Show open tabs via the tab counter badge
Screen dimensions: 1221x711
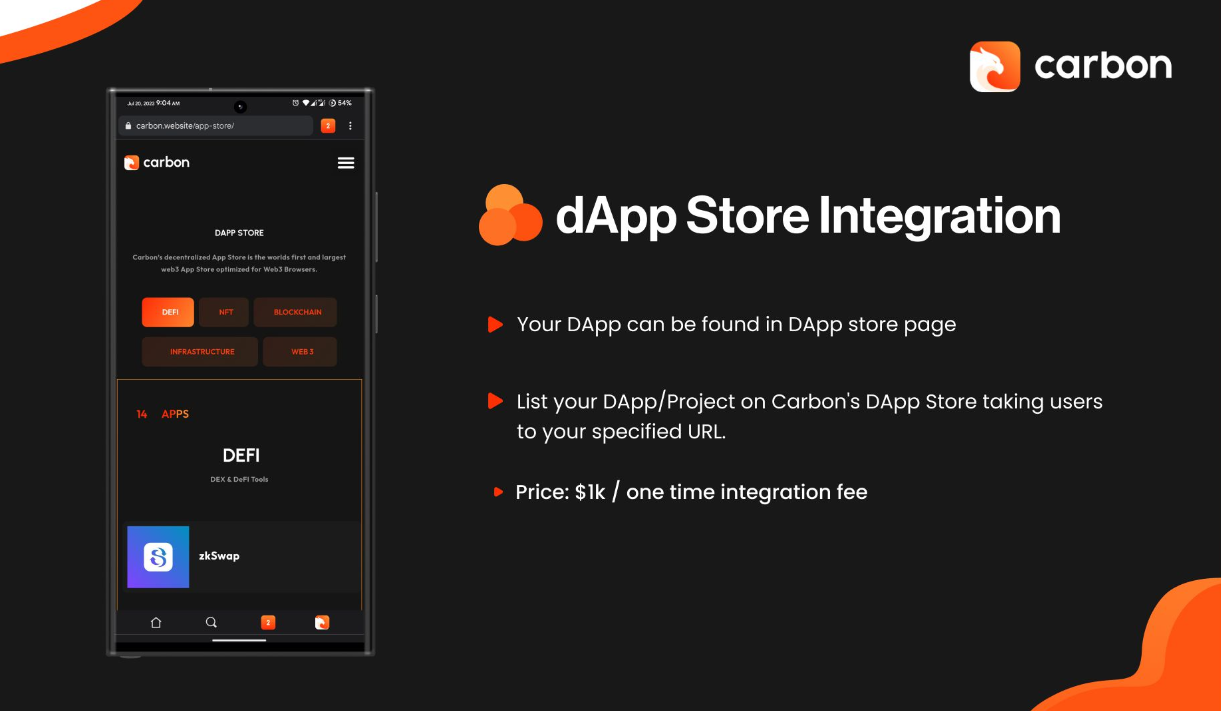tap(327, 125)
